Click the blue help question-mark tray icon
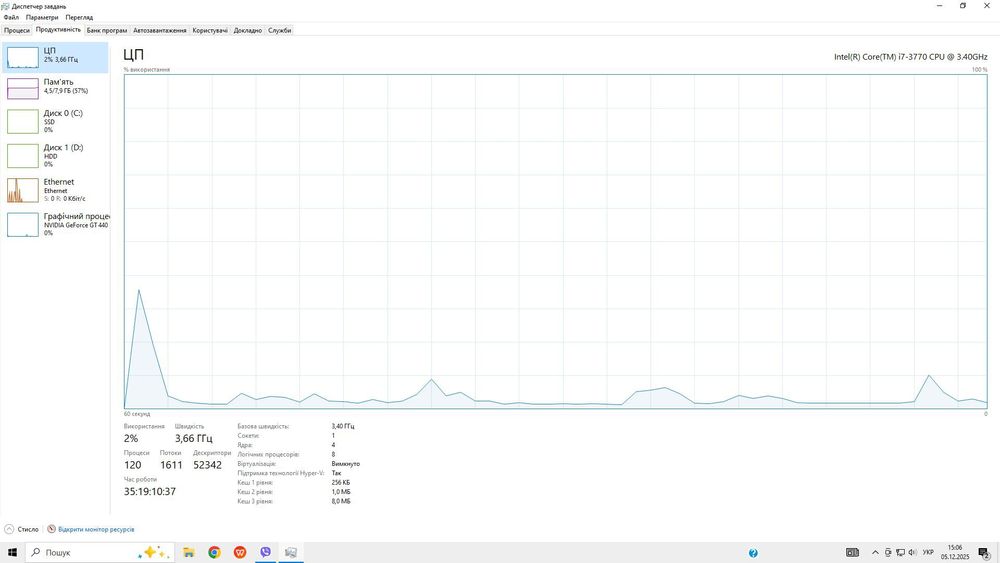 (x=753, y=553)
